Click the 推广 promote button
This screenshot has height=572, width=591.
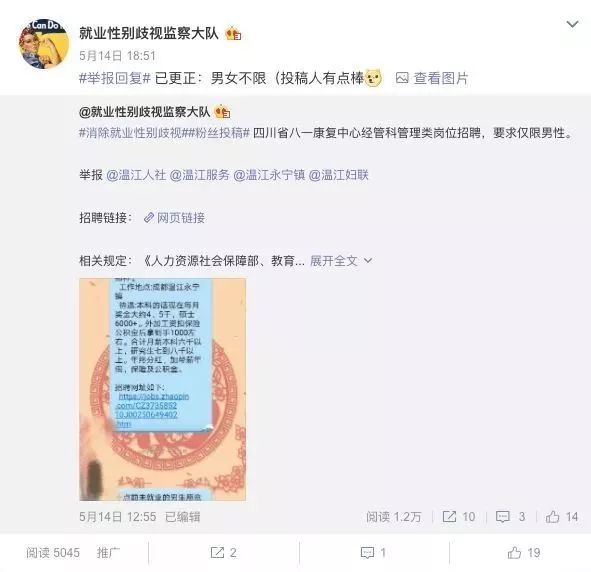(x=108, y=553)
